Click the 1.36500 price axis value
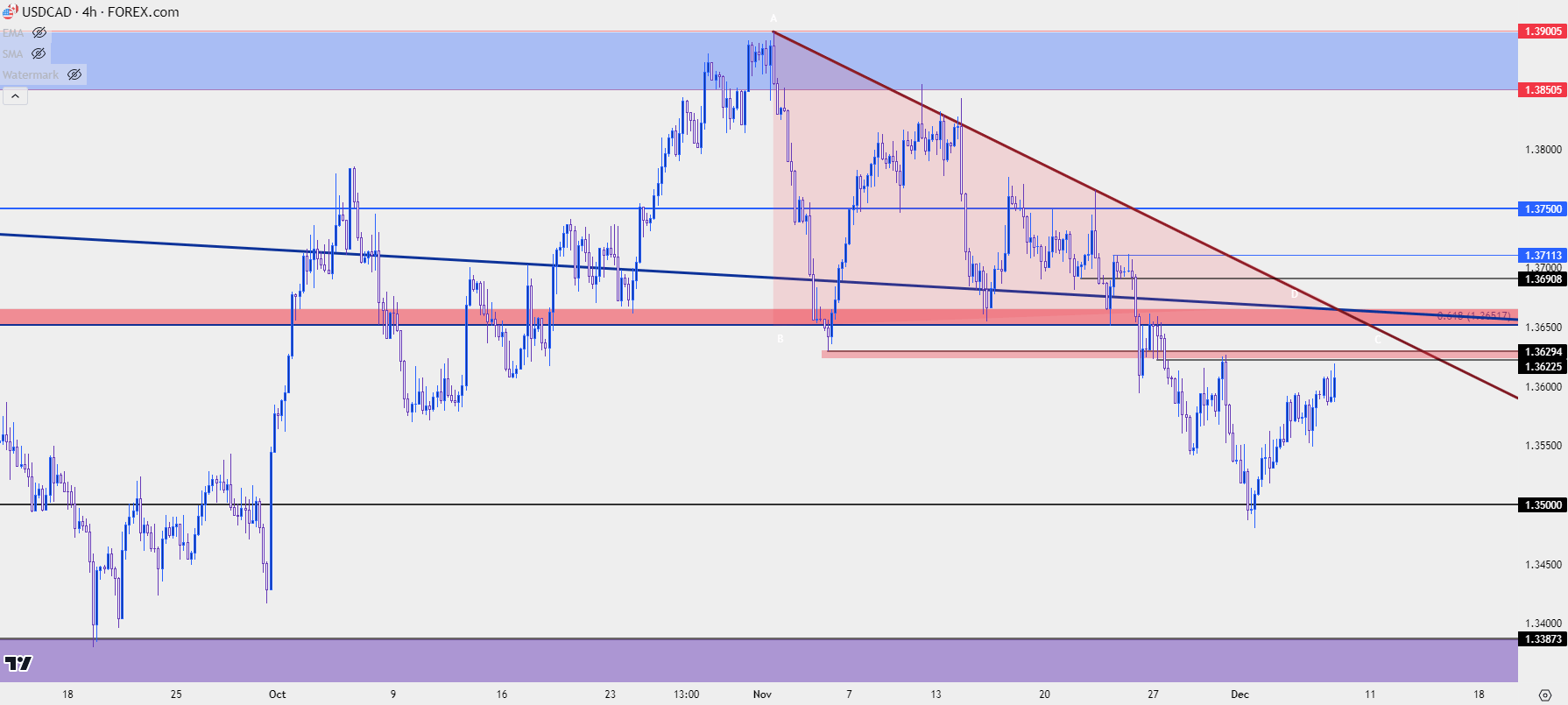 (x=1543, y=327)
